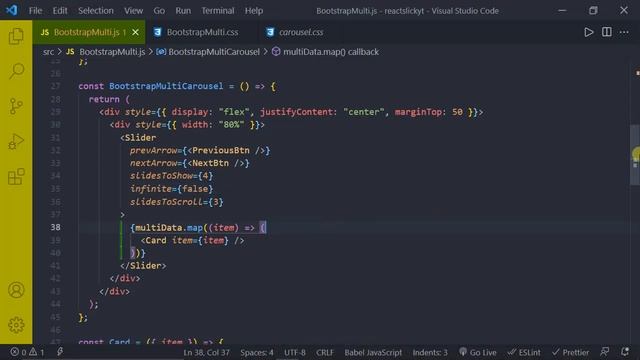Click the lightning bolt status icon
Screen dimensions: 640x360
[x=60, y=352]
